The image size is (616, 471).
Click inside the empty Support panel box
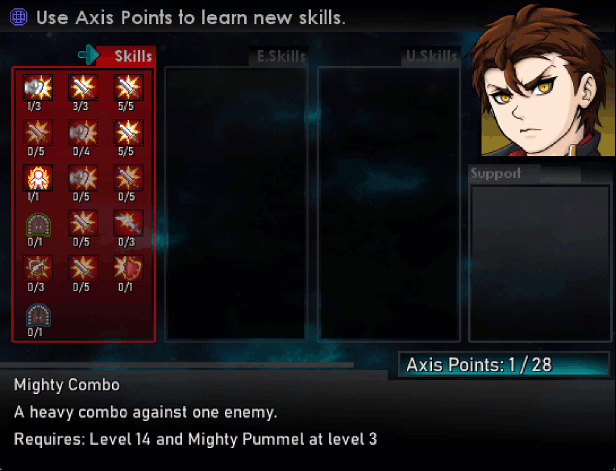540,263
